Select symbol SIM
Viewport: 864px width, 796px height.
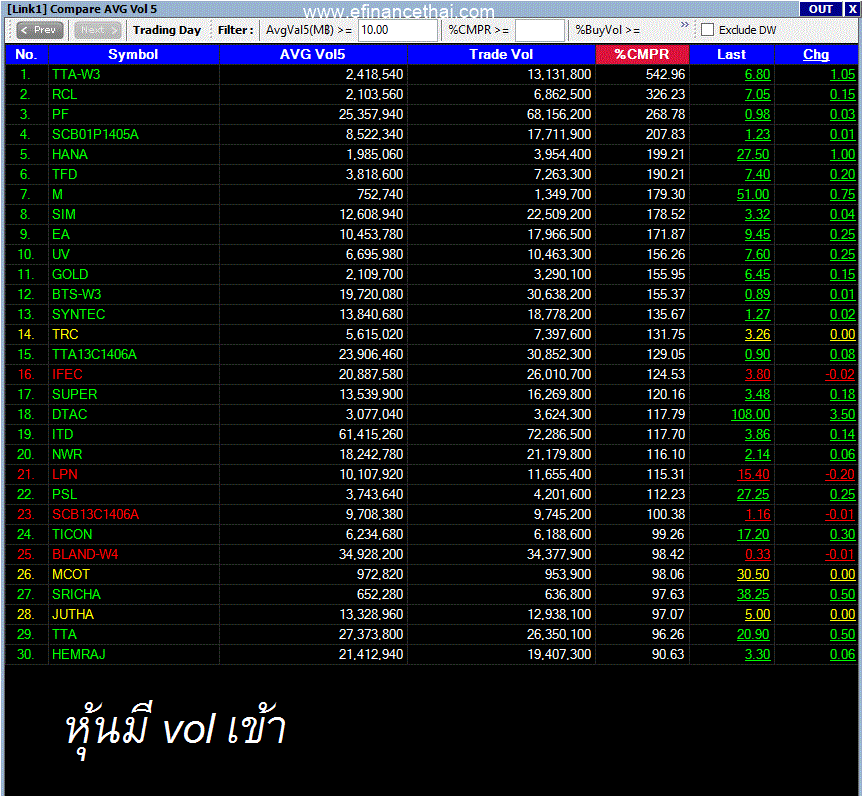pyautogui.click(x=63, y=214)
